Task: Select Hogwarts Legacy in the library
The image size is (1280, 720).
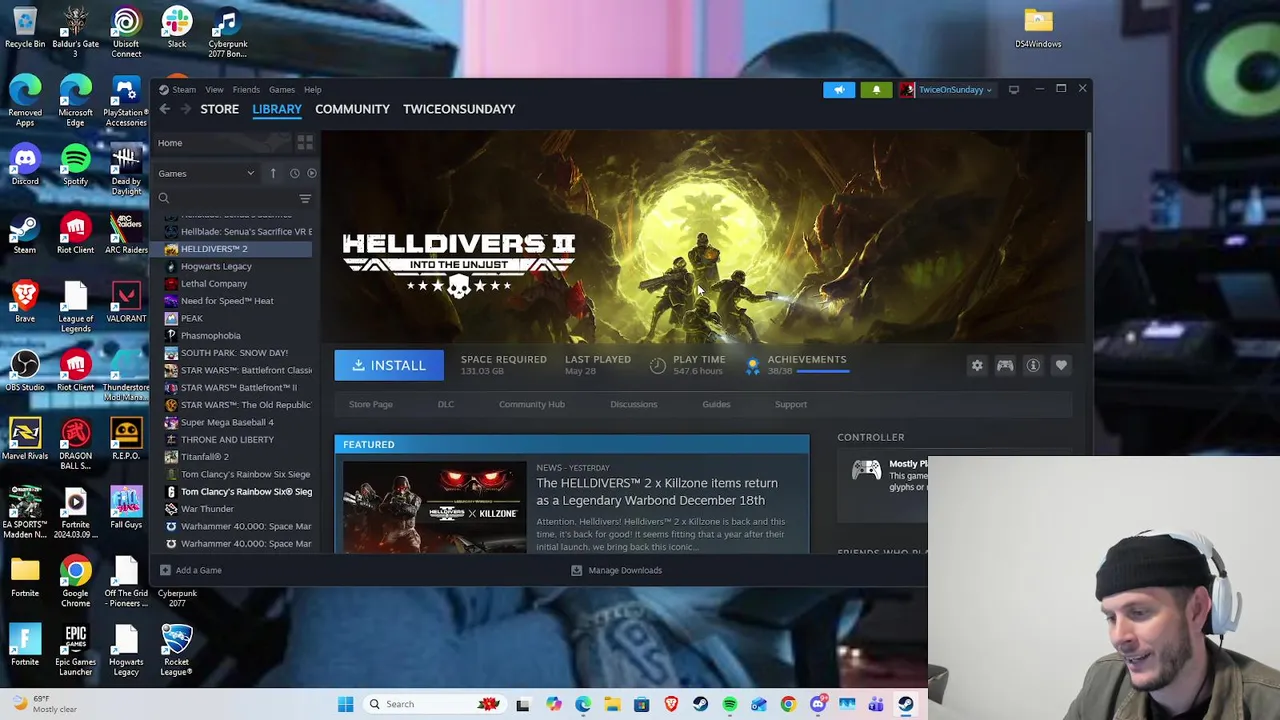Action: [x=216, y=266]
